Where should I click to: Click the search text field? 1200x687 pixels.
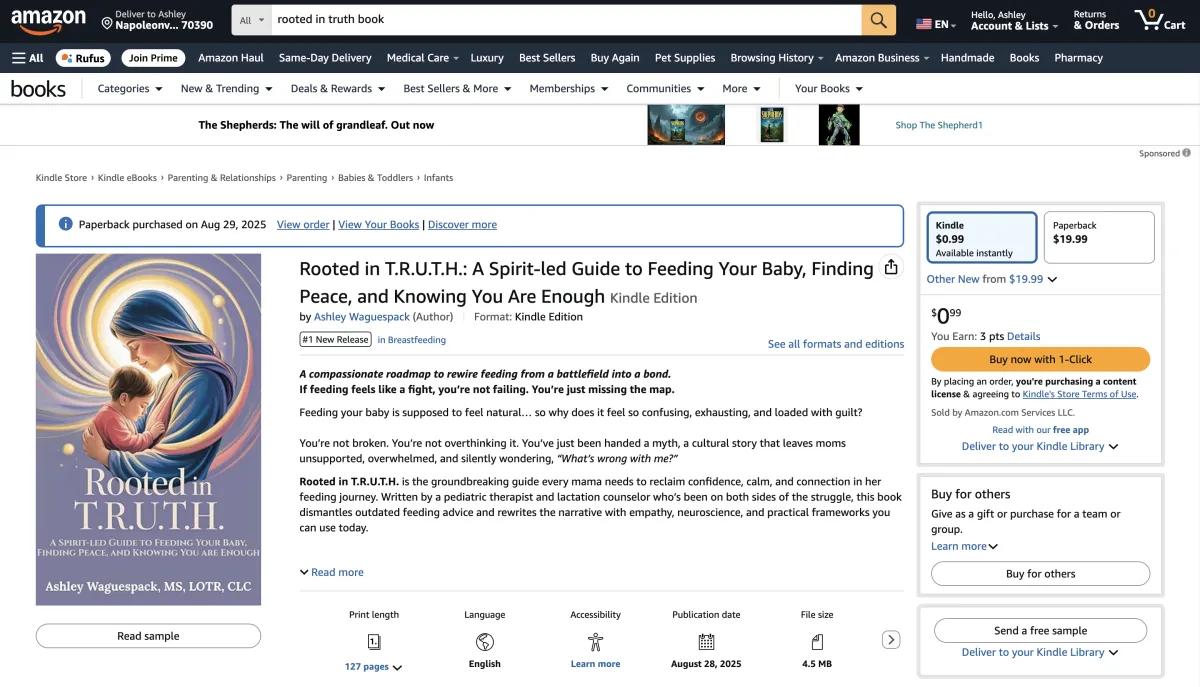(x=567, y=20)
